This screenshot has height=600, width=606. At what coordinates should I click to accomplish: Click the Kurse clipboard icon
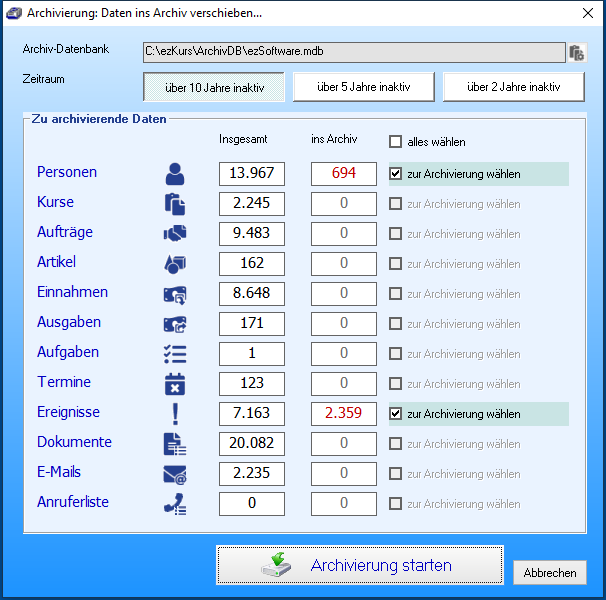175,204
